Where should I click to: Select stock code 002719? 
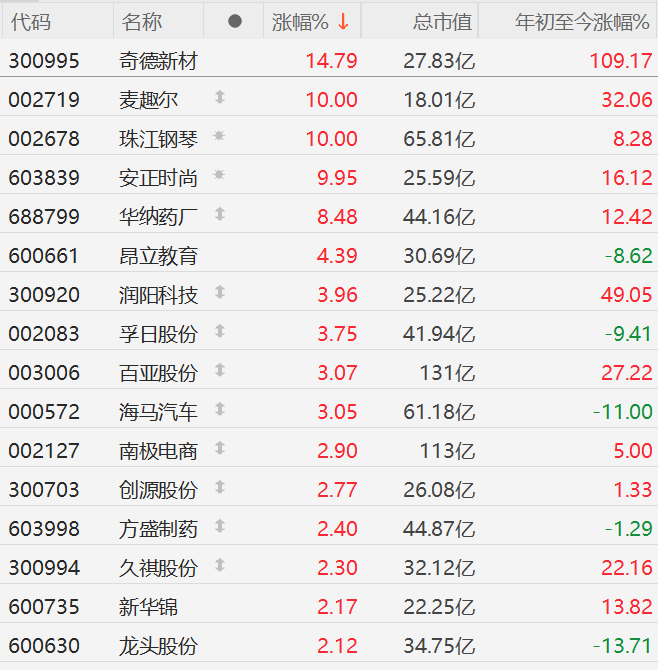[x=44, y=100]
